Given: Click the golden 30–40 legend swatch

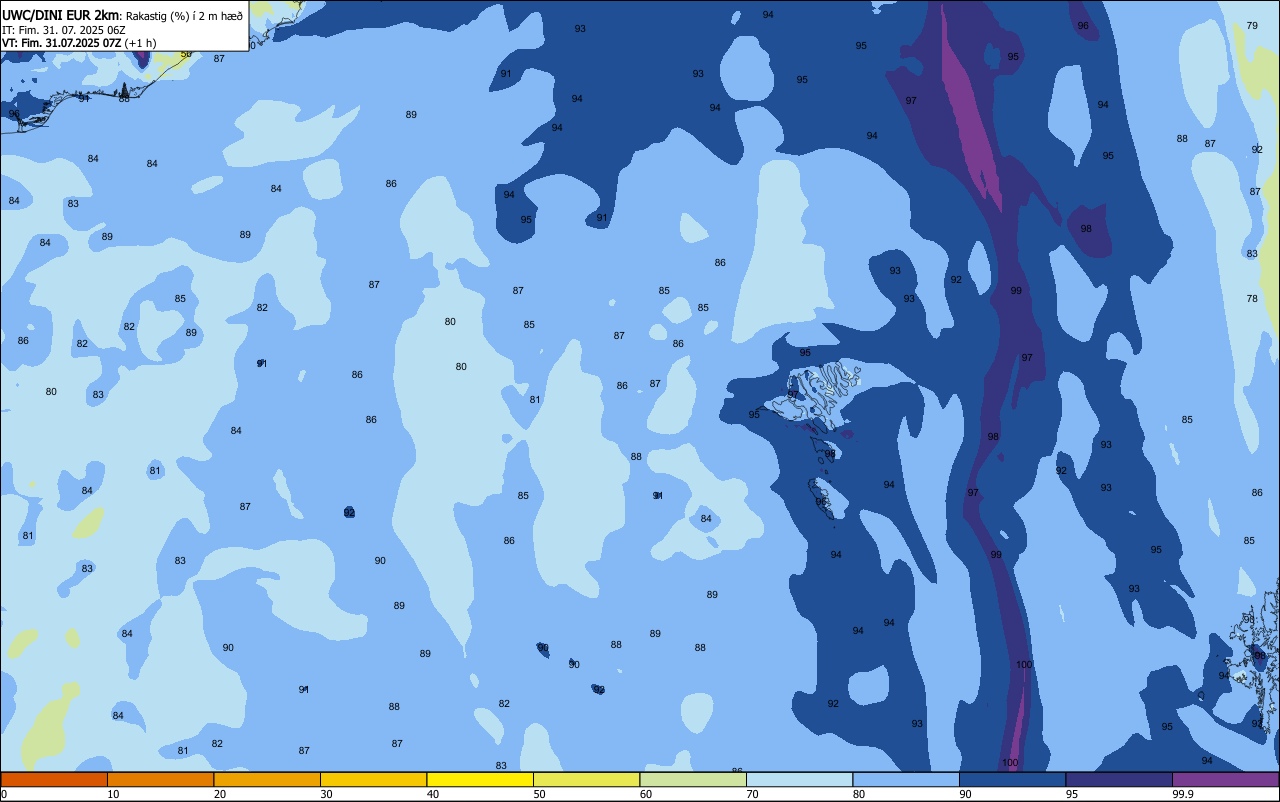Looking at the screenshot, I should pos(373,779).
